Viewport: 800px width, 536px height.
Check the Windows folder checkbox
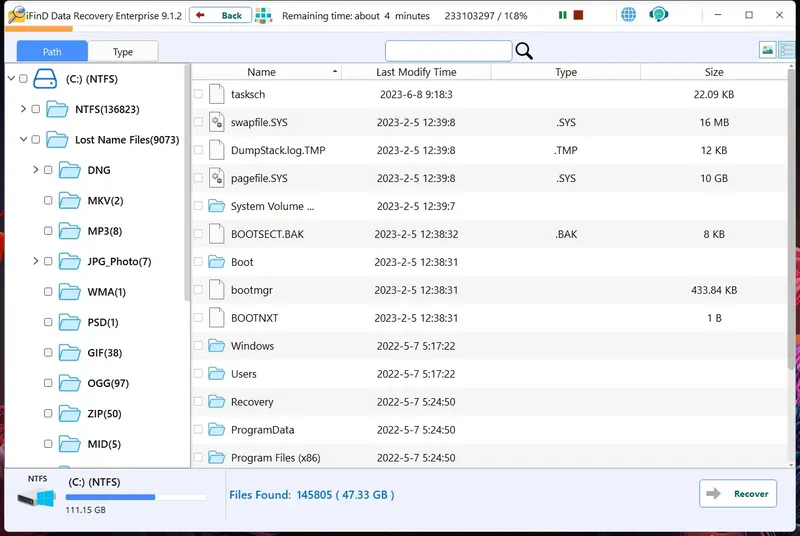click(198, 345)
